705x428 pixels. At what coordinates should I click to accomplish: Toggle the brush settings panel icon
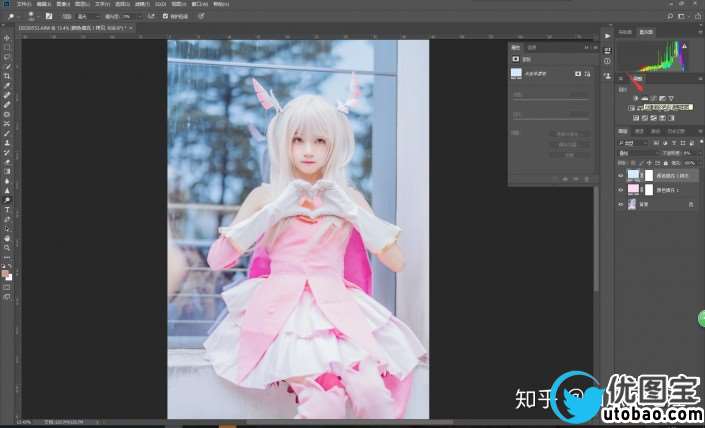pos(49,16)
